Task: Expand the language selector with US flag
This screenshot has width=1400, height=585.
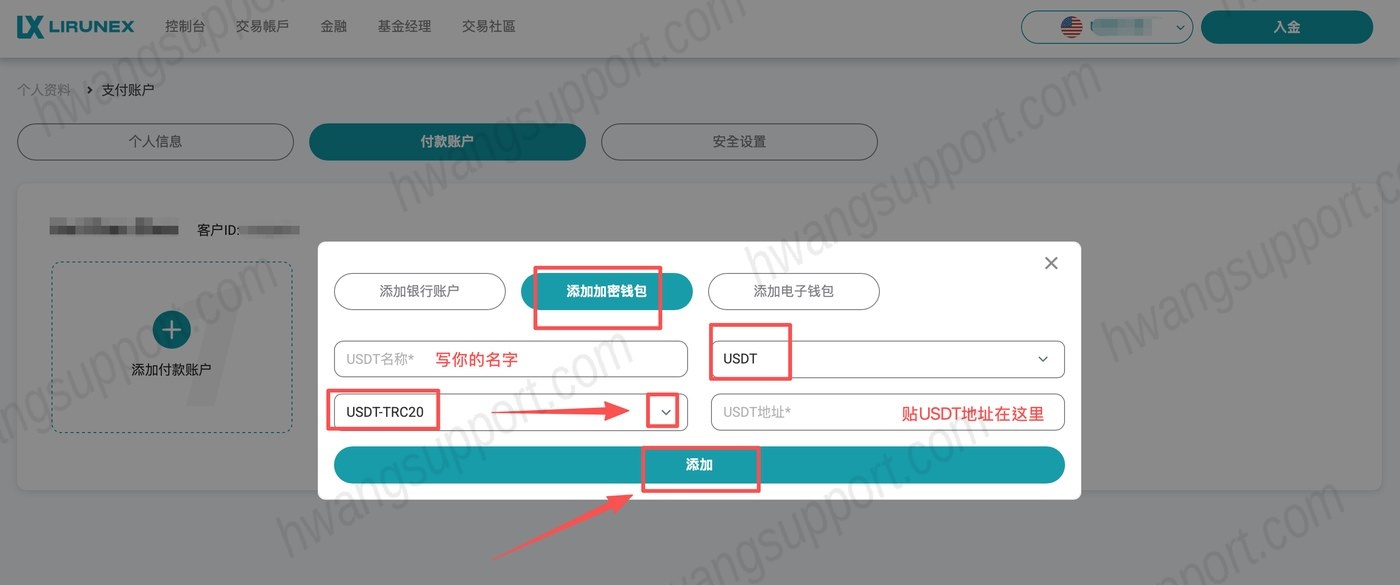Action: 1107,28
